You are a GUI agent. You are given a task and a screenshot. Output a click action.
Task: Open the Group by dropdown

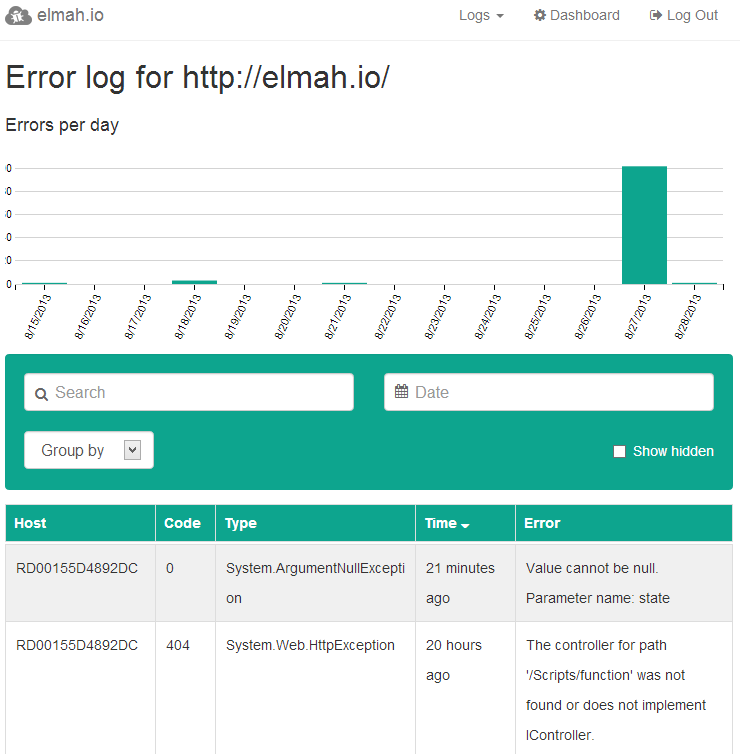[x=89, y=450]
